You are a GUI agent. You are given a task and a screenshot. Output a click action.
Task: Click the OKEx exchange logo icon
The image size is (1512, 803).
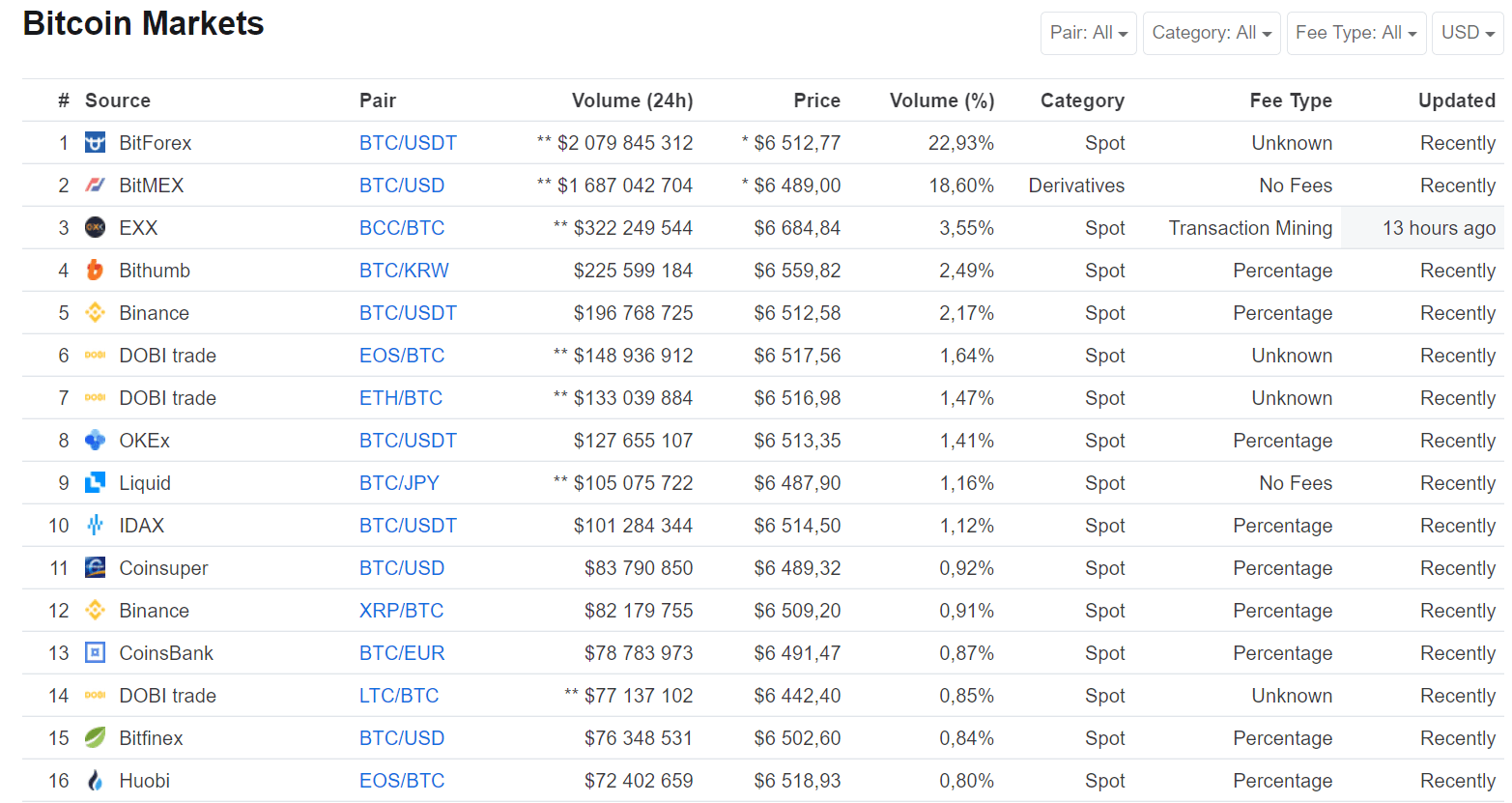pyautogui.click(x=95, y=441)
